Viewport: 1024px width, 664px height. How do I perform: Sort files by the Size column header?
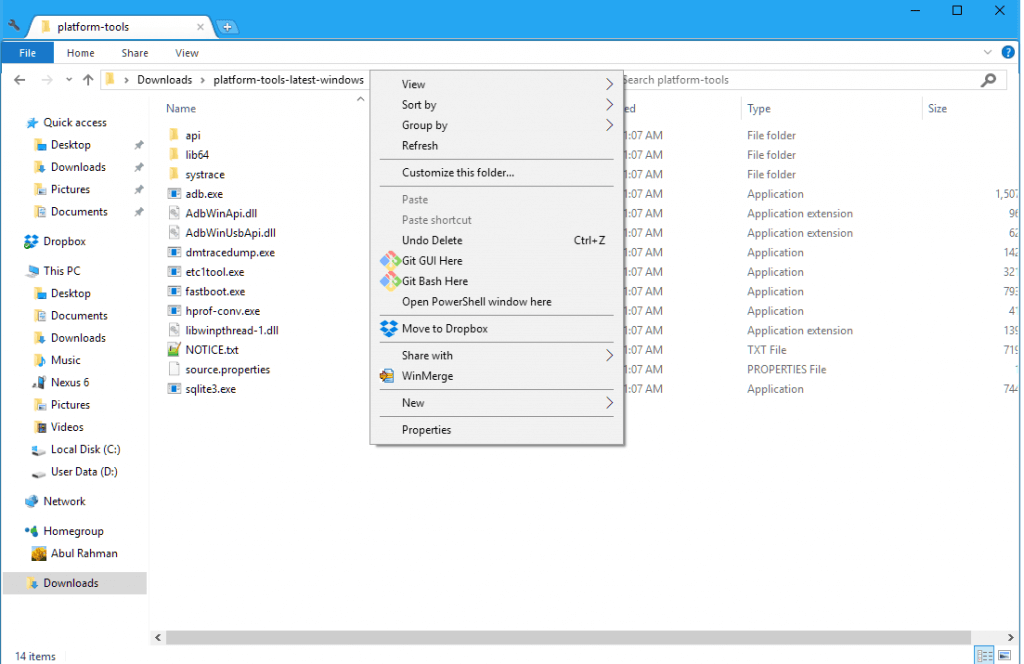tap(937, 108)
